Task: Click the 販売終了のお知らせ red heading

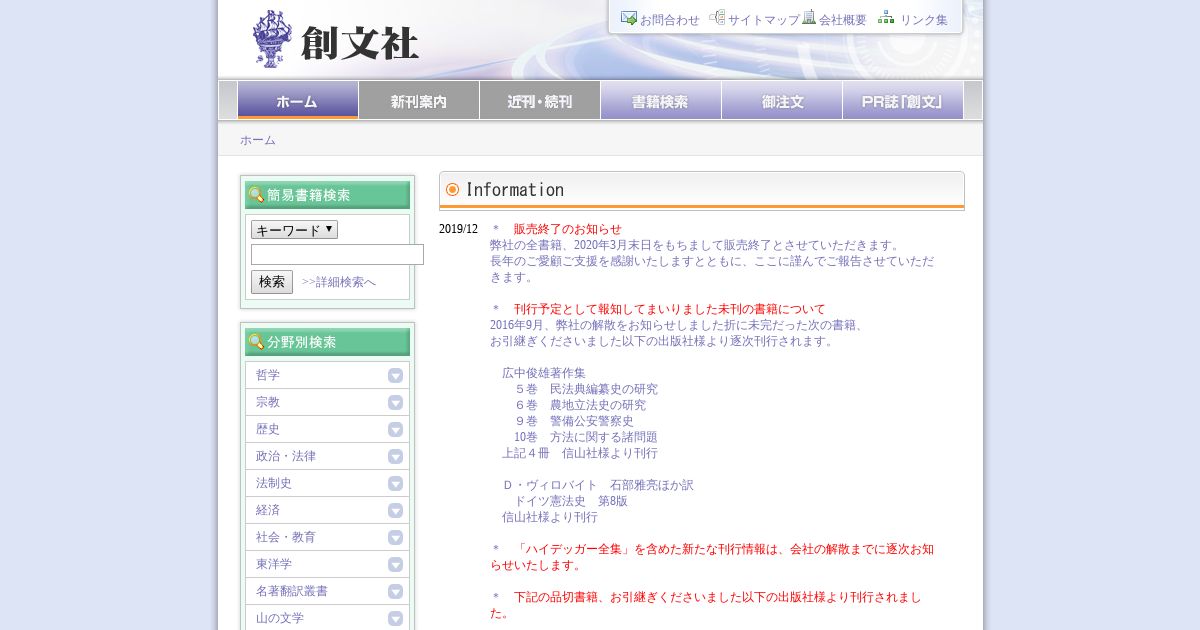Action: pos(568,229)
